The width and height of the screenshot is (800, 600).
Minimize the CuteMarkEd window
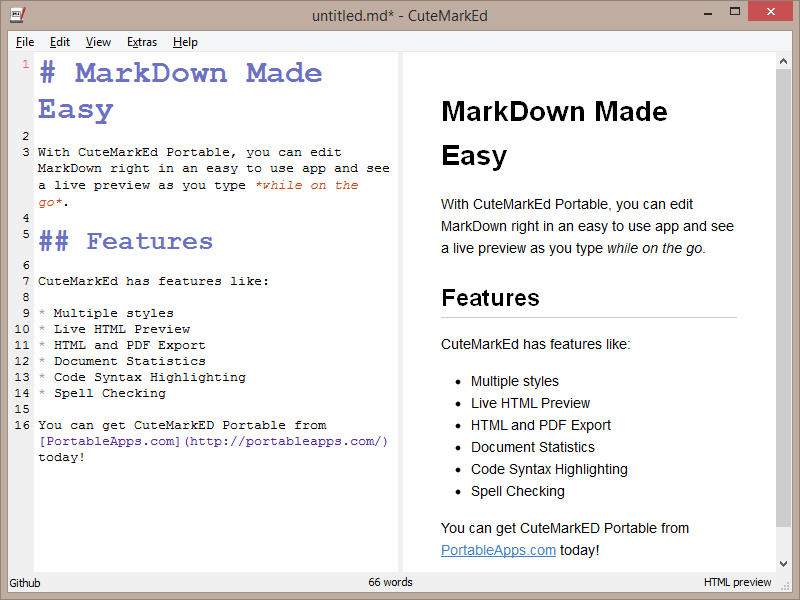pyautogui.click(x=692, y=12)
